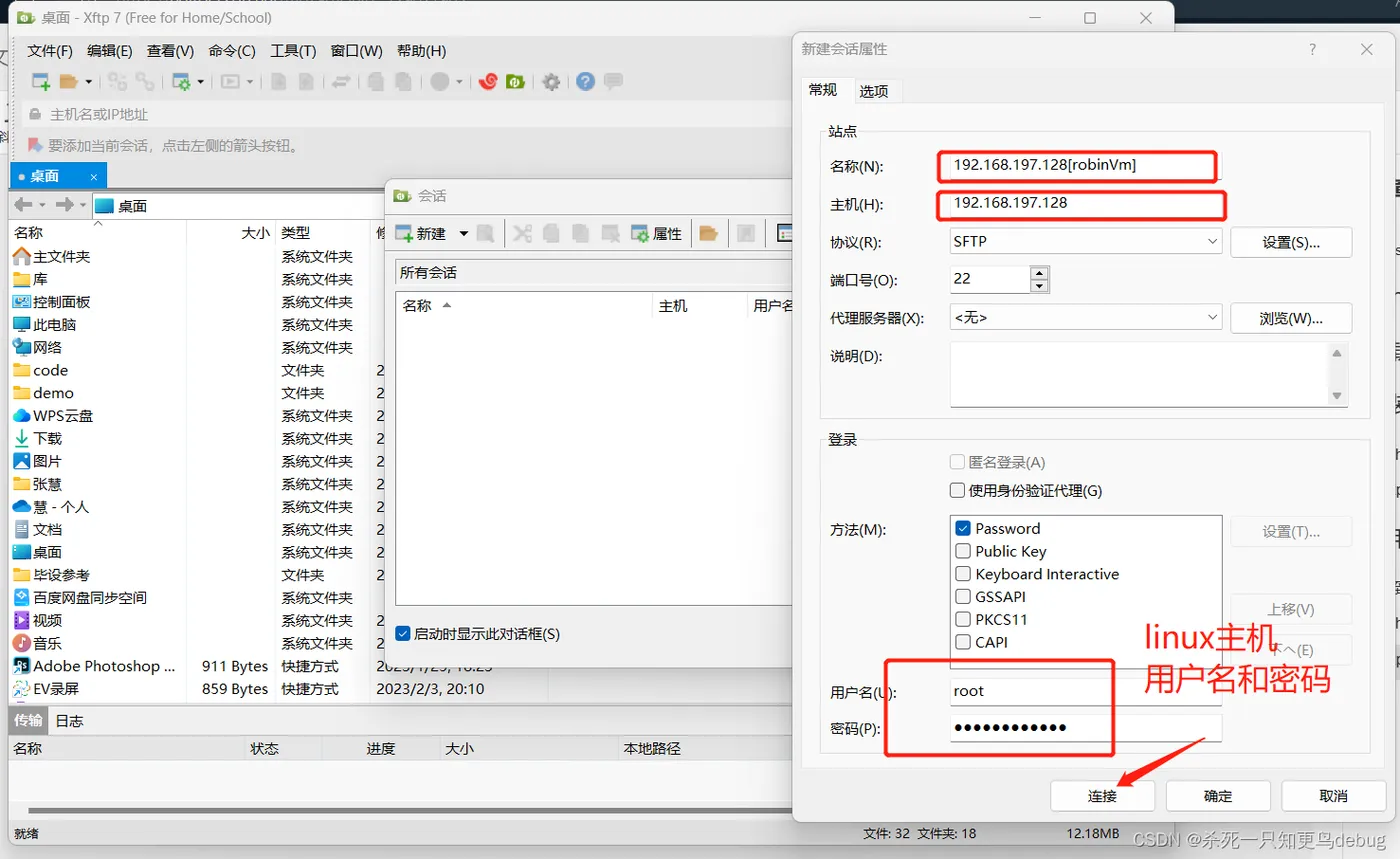Click the green Xftp icon in the main toolbar
Image resolution: width=1400 pixels, height=859 pixels.
tap(515, 82)
